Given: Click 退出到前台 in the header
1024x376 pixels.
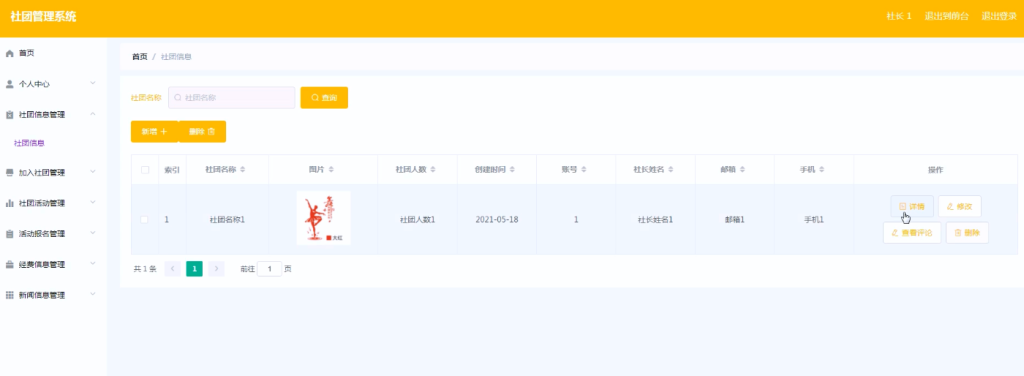Looking at the screenshot, I should coord(946,16).
